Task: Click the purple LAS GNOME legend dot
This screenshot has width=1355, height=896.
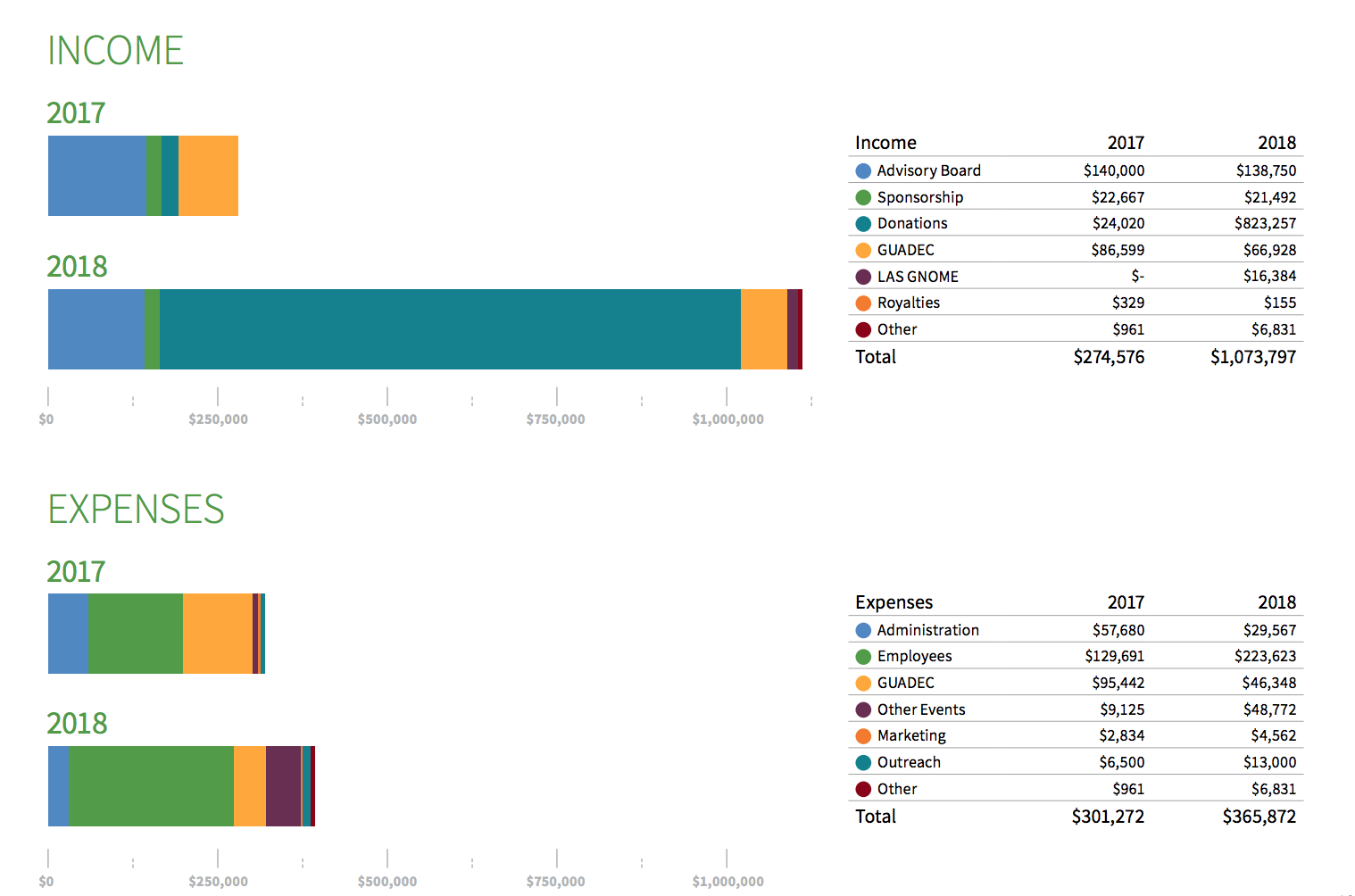Action: coord(863,277)
